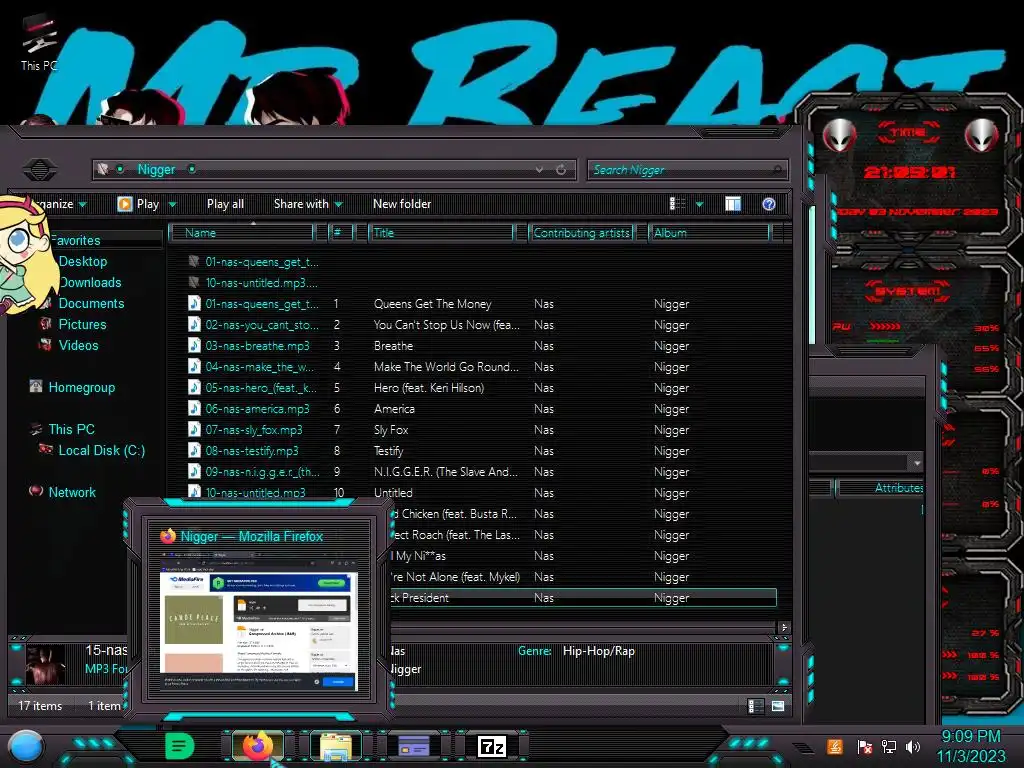Toggle the preview pane icon

tap(733, 204)
